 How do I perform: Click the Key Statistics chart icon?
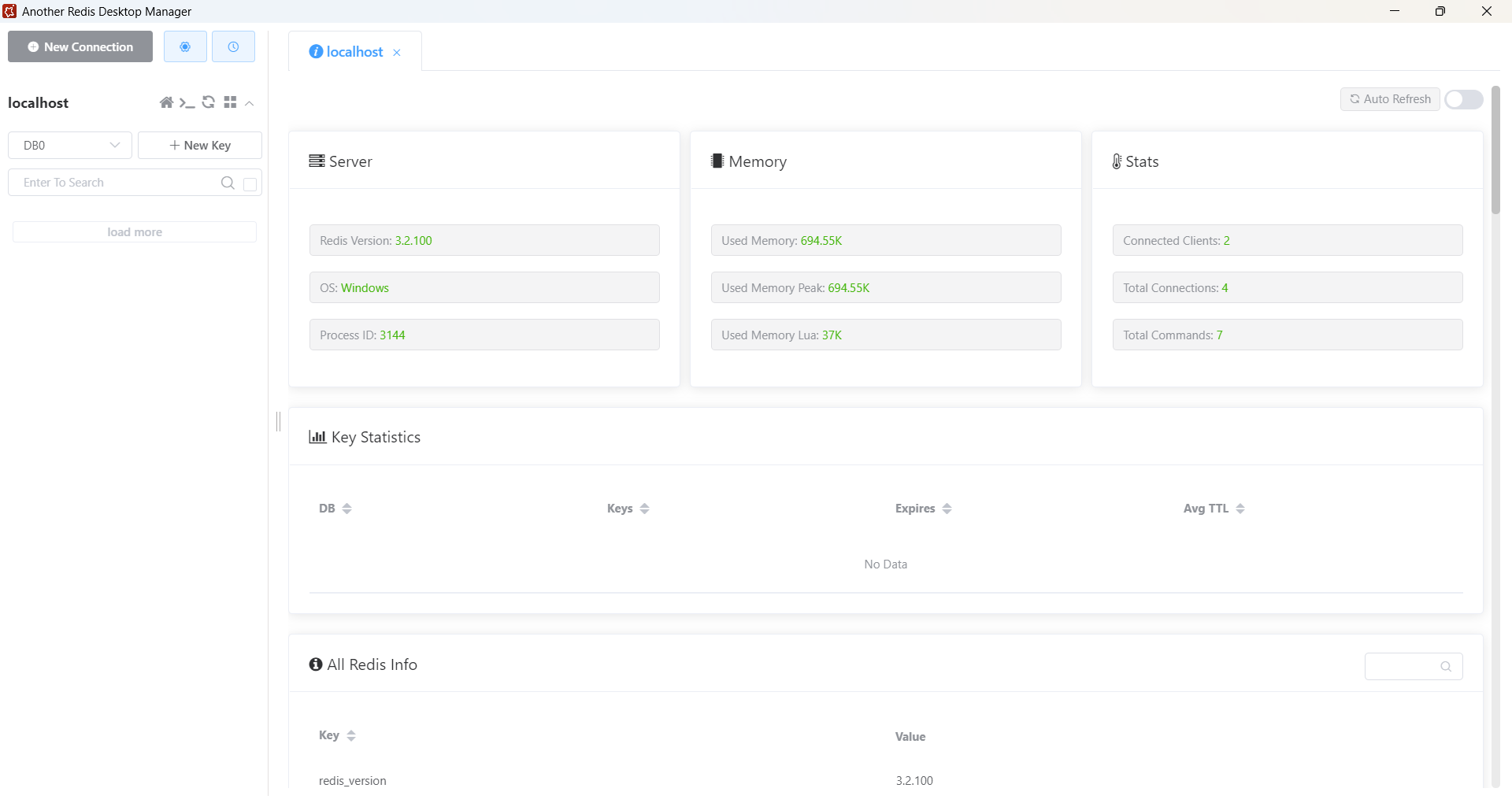(317, 437)
